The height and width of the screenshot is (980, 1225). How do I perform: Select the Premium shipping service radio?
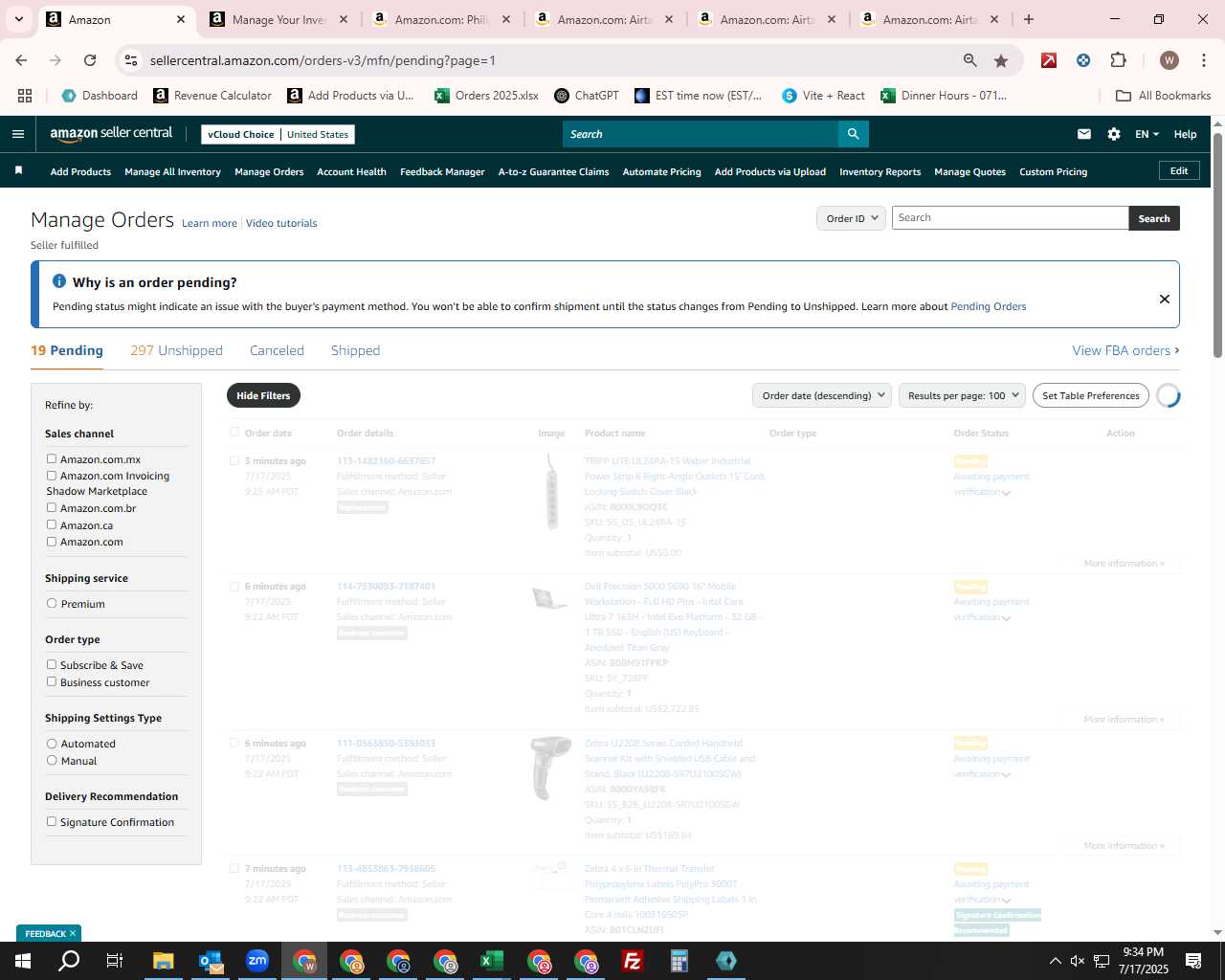tap(52, 604)
